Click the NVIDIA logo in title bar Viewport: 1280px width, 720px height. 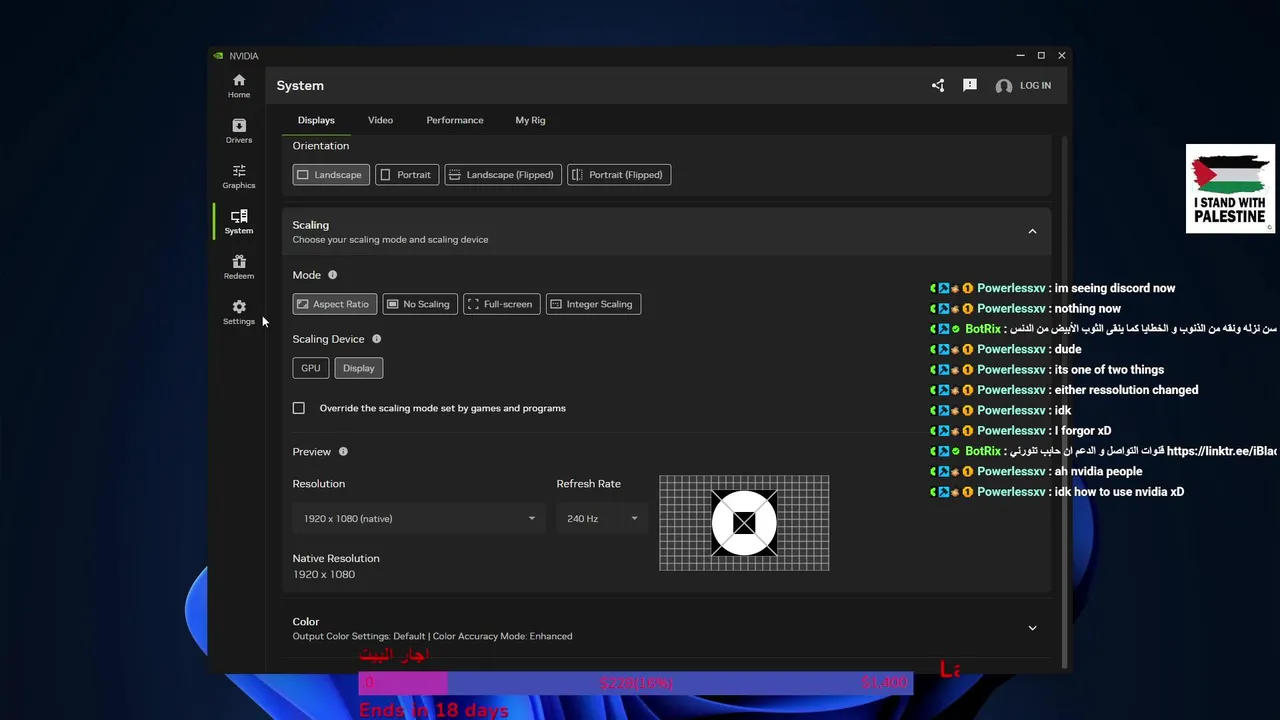point(218,56)
